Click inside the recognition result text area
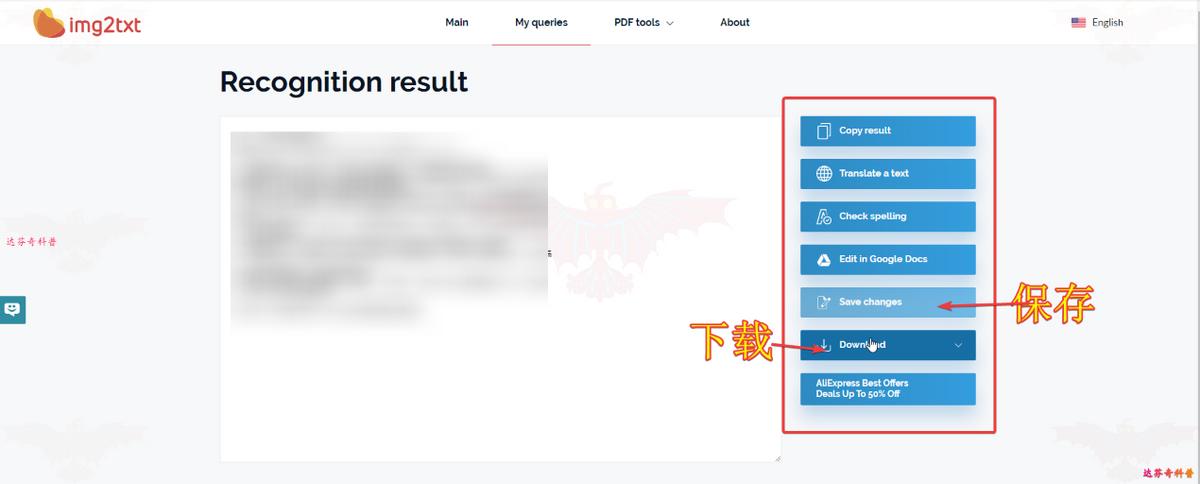Screen dimensions: 1200x484 [500, 289]
